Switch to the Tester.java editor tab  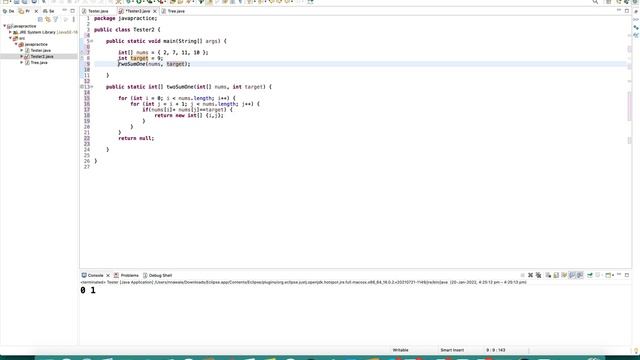[x=95, y=11]
